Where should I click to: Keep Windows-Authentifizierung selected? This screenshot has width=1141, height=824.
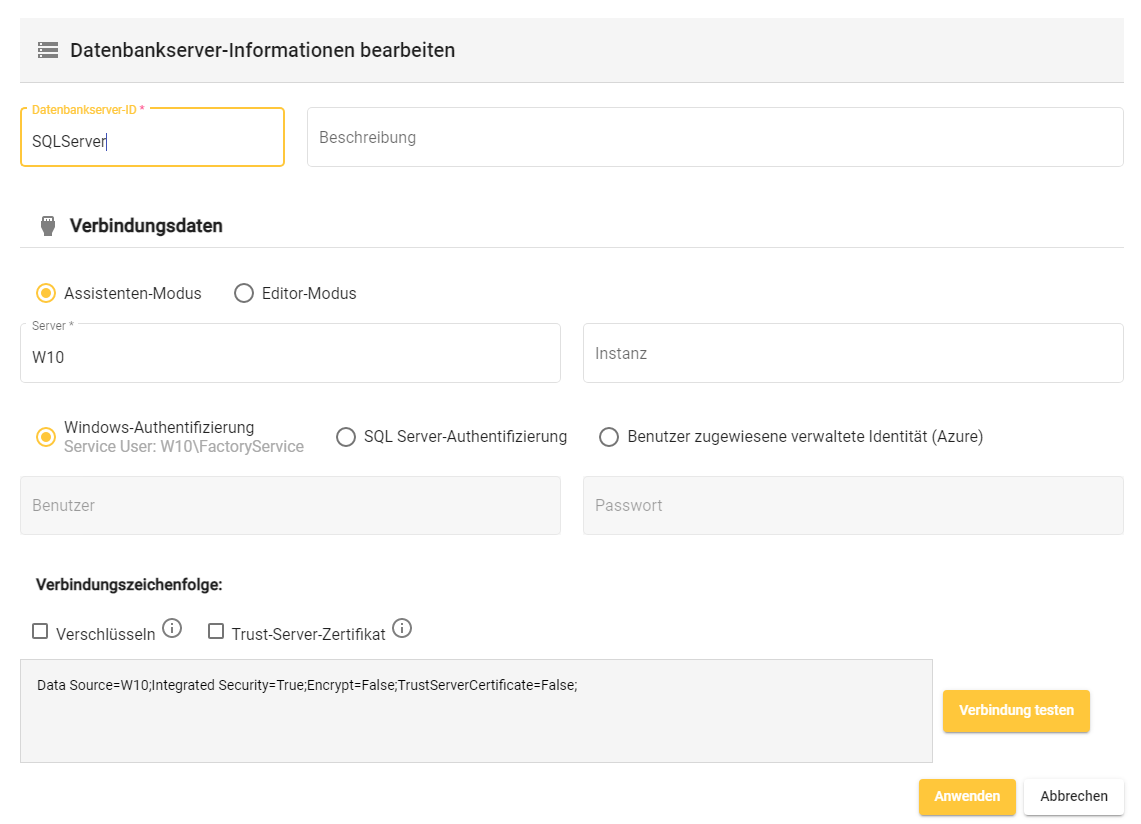pos(45,436)
